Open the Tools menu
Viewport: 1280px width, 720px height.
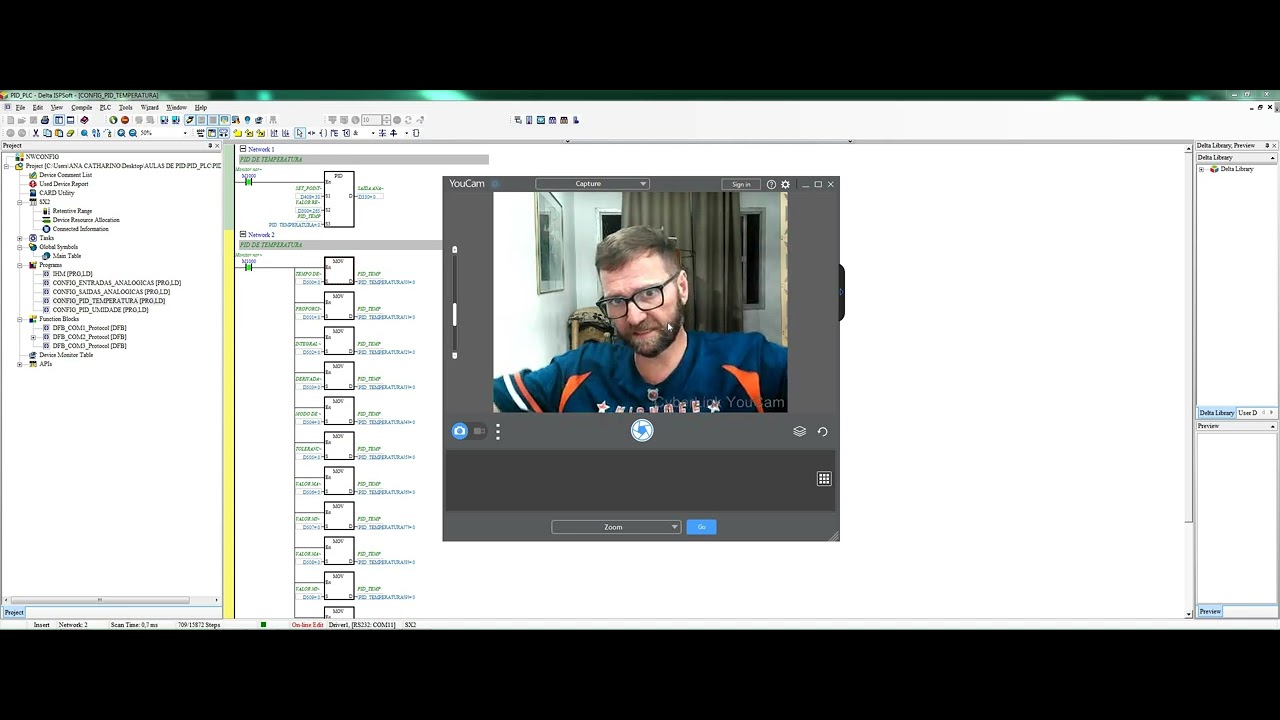click(125, 107)
